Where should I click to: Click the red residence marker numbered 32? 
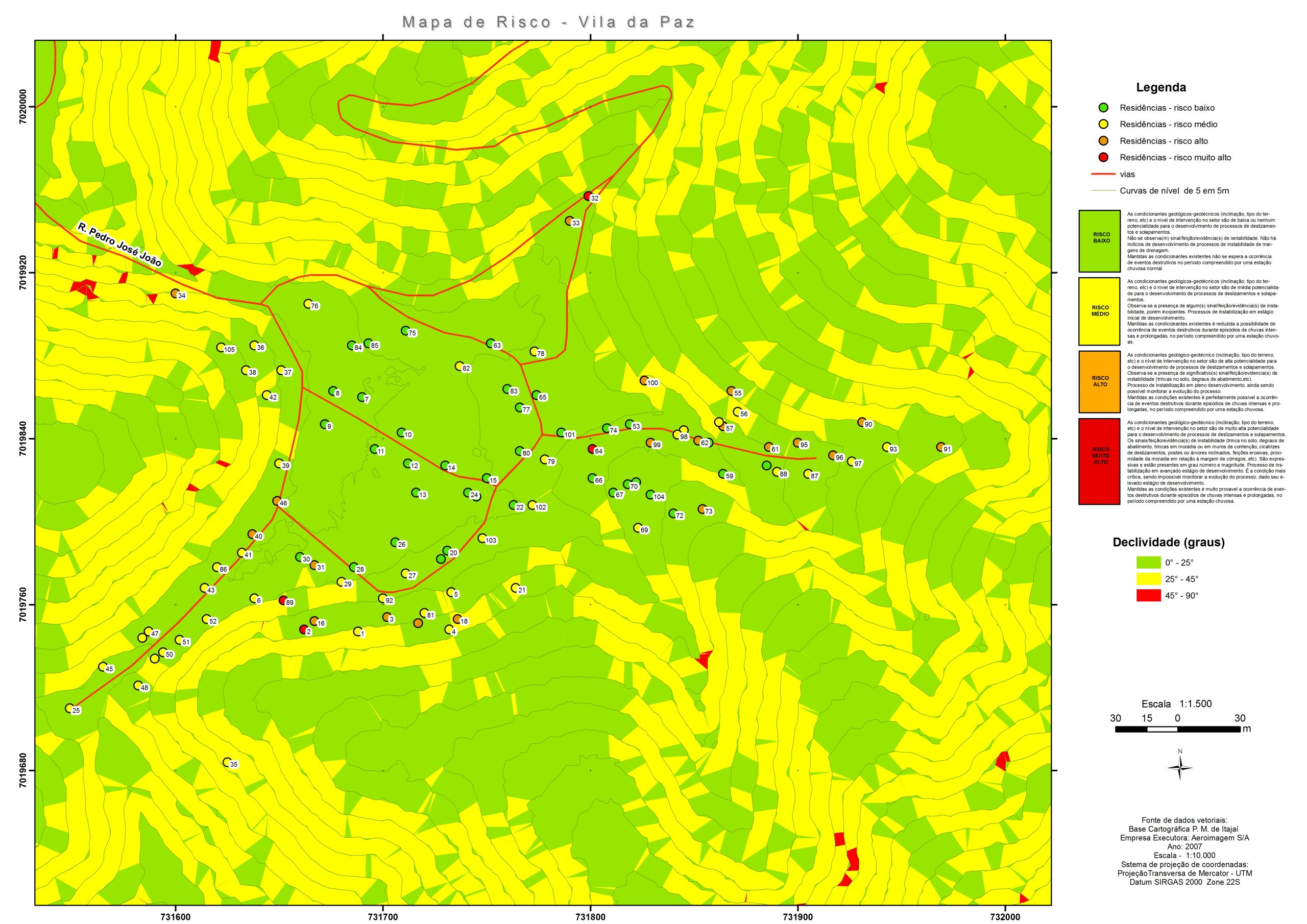pyautogui.click(x=588, y=196)
